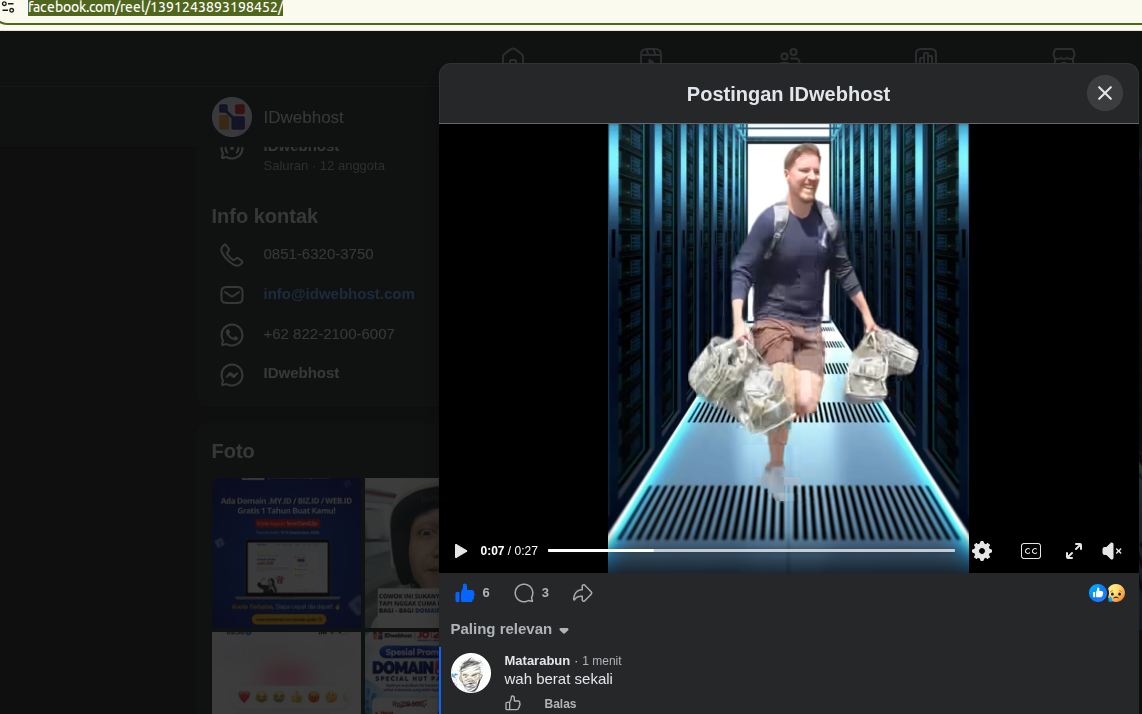The width and height of the screenshot is (1142, 714).
Task: Play the paused reel video
Action: point(460,551)
